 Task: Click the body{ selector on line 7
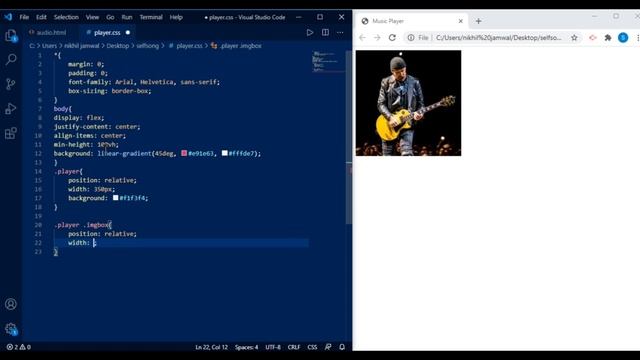(x=62, y=109)
